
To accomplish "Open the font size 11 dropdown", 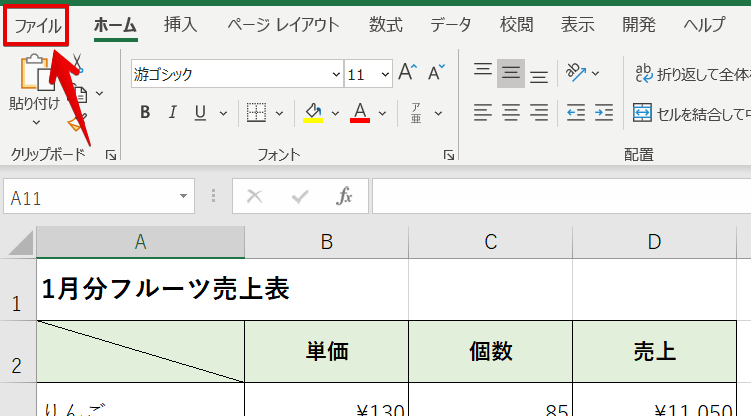I will [385, 74].
